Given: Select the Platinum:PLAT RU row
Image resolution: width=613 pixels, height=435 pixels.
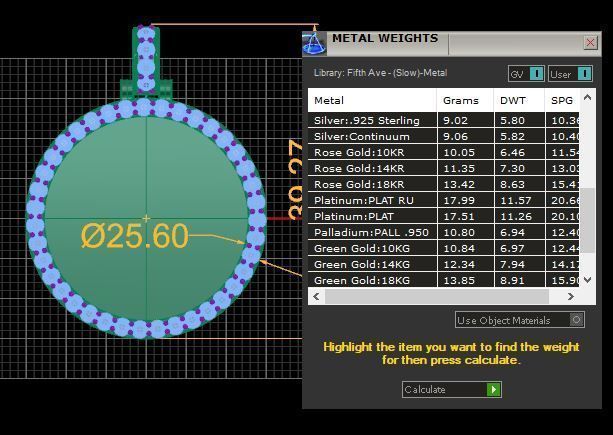Looking at the screenshot, I should (x=444, y=200).
